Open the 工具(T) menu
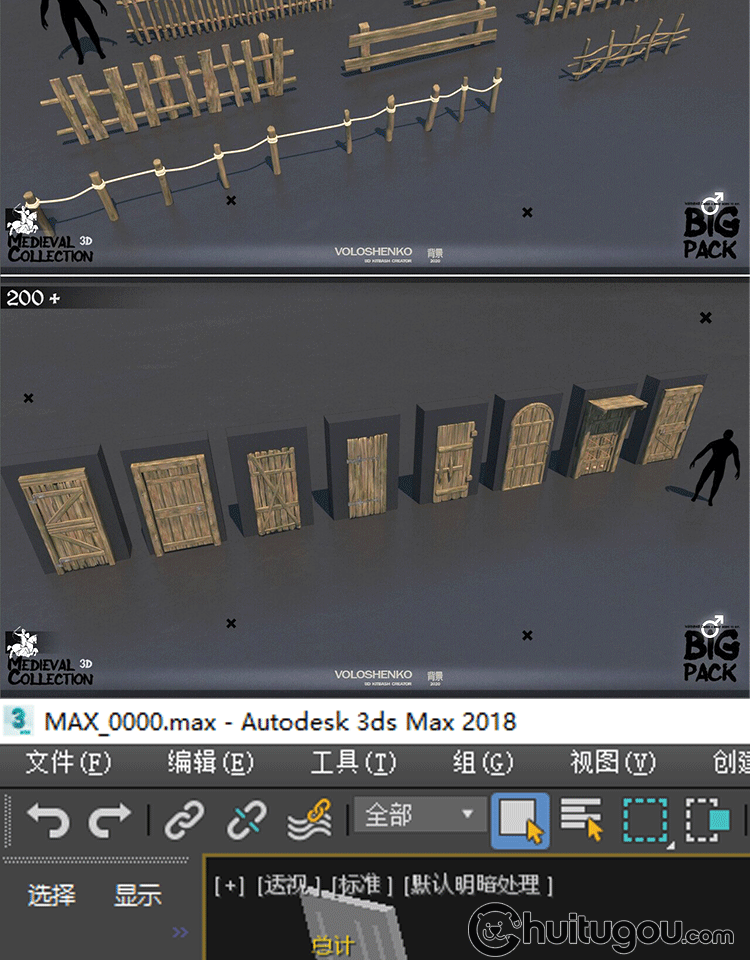Image resolution: width=750 pixels, height=960 pixels. point(353,763)
